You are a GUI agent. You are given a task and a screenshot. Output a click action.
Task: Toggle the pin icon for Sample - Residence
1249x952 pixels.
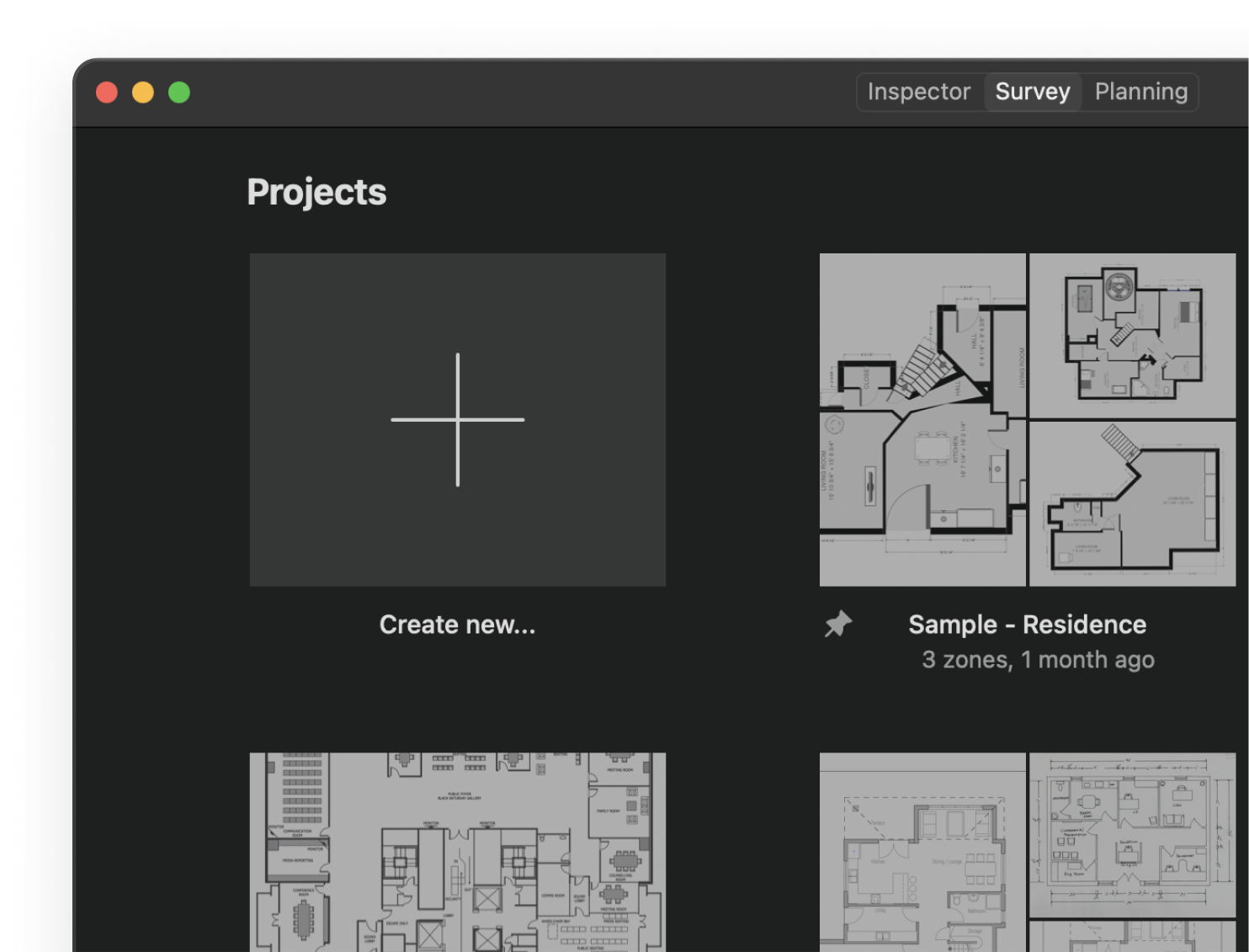click(837, 625)
